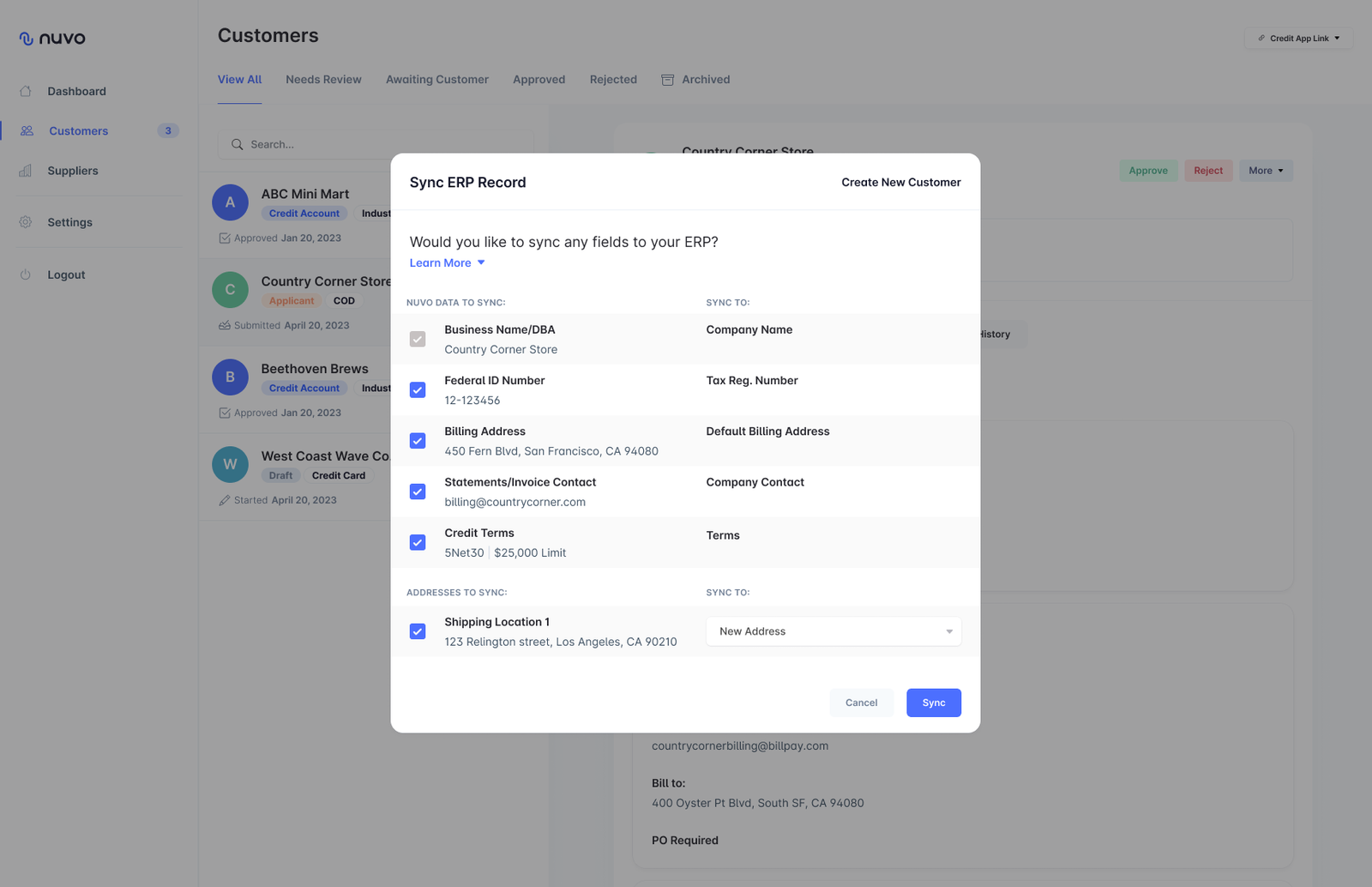The width and height of the screenshot is (1372, 887).
Task: Open Dashboard home icon in sidebar
Action: (x=26, y=91)
